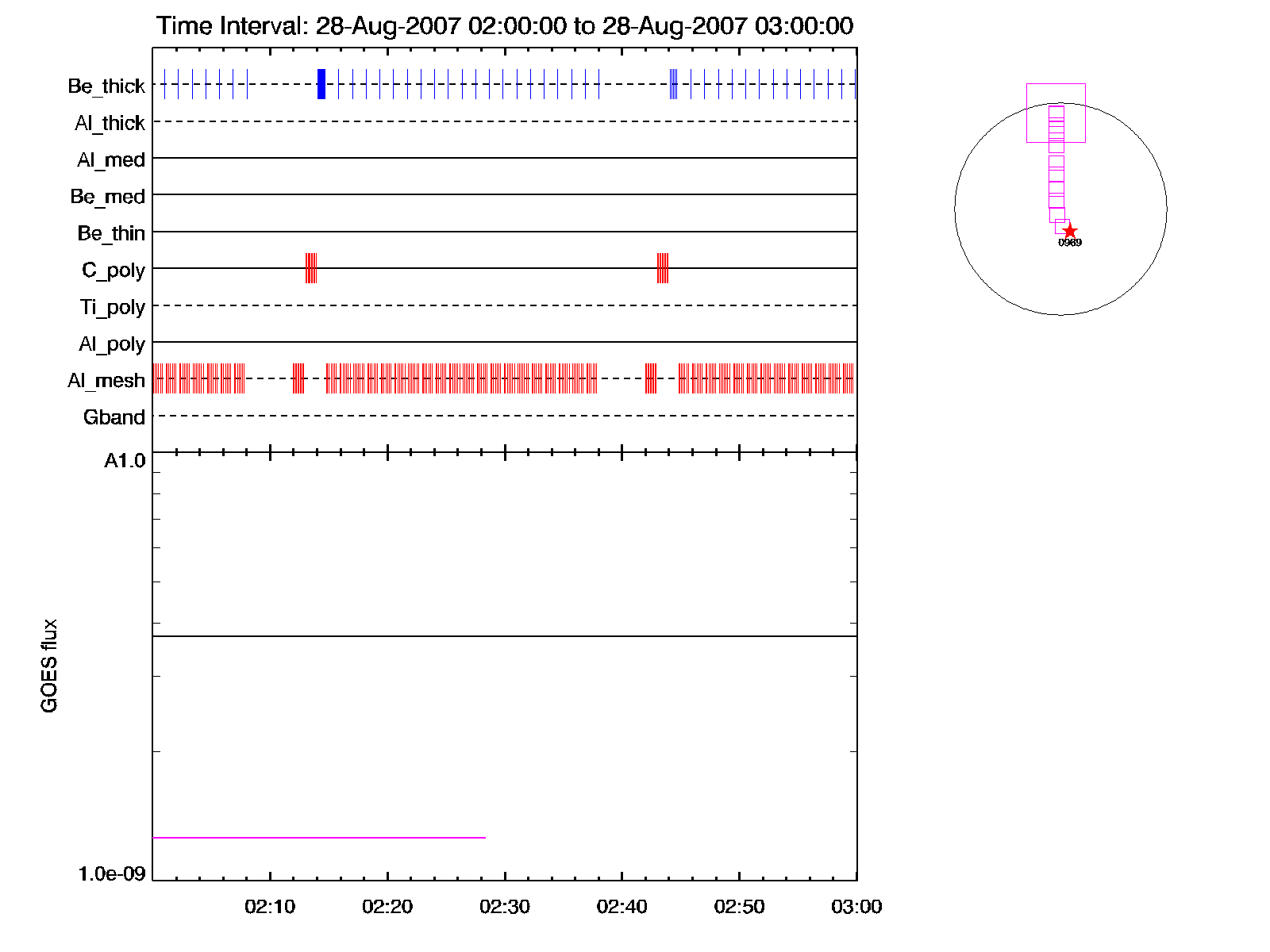Click the first red C_poly cluster near 02:13
1270x952 pixels.
click(x=311, y=268)
